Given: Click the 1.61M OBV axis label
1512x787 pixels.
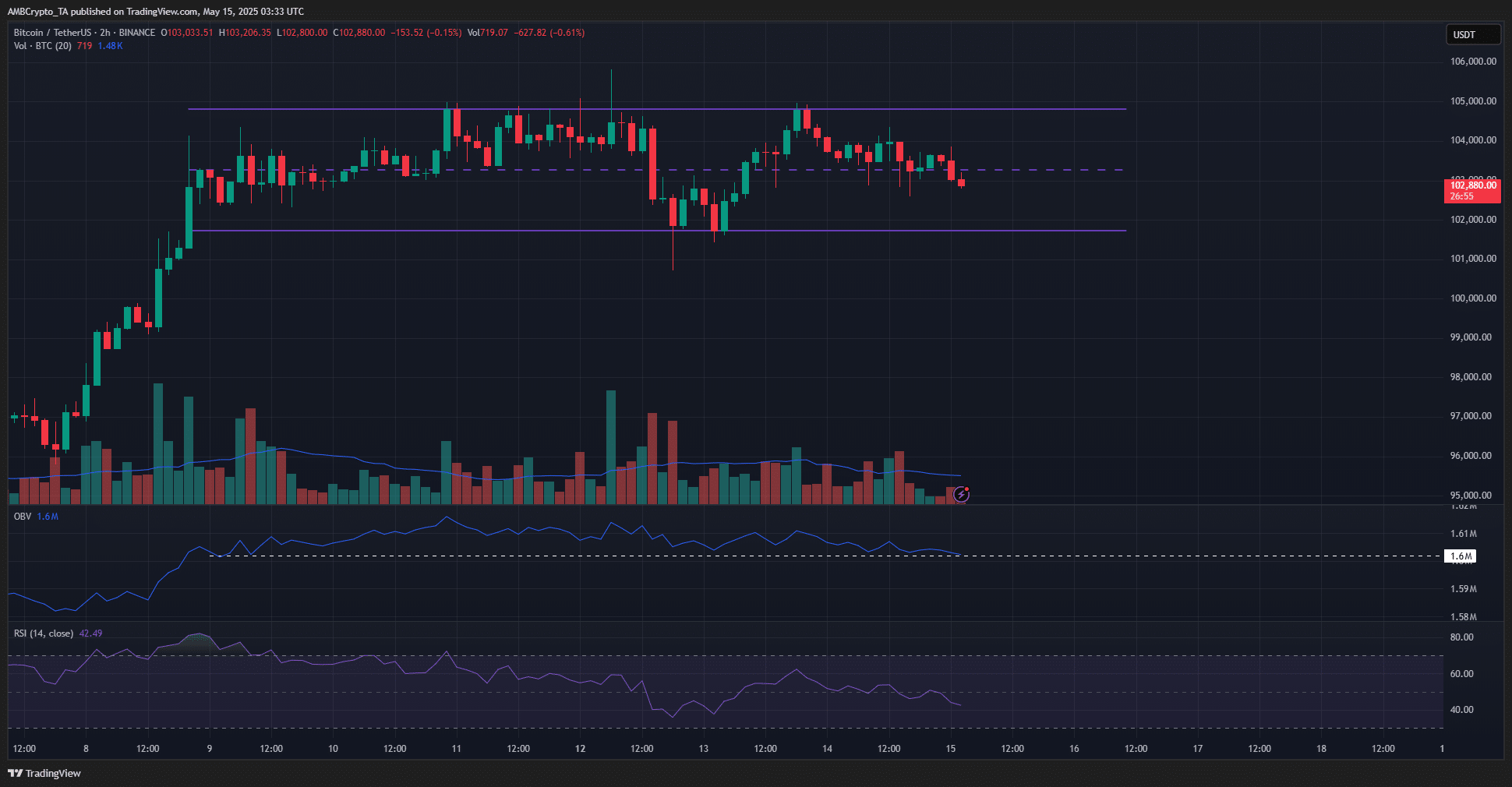Looking at the screenshot, I should pos(1463,534).
